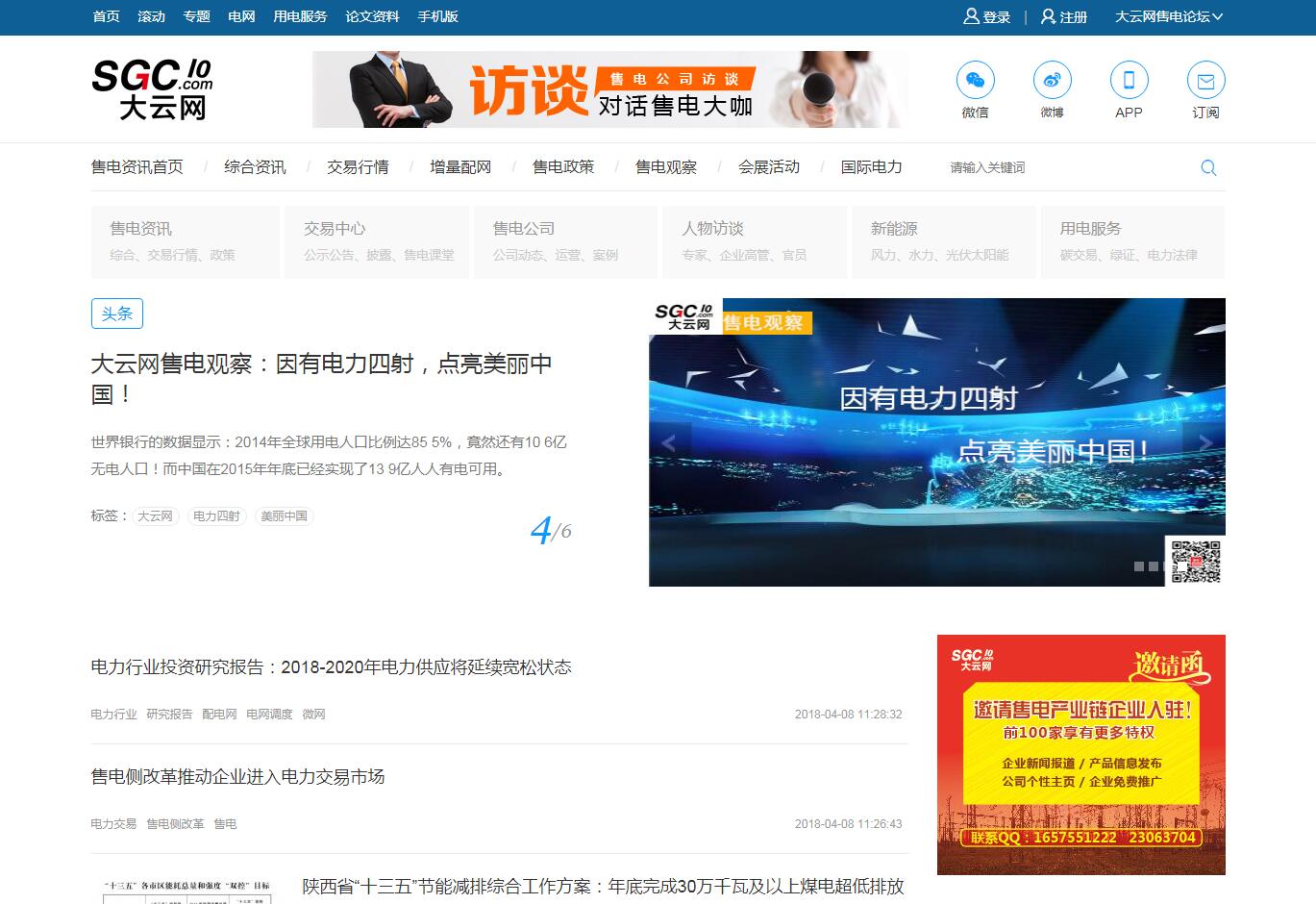Screen dimensions: 1316x904
Task: Click the slide counter 4/6
Action: point(551,530)
